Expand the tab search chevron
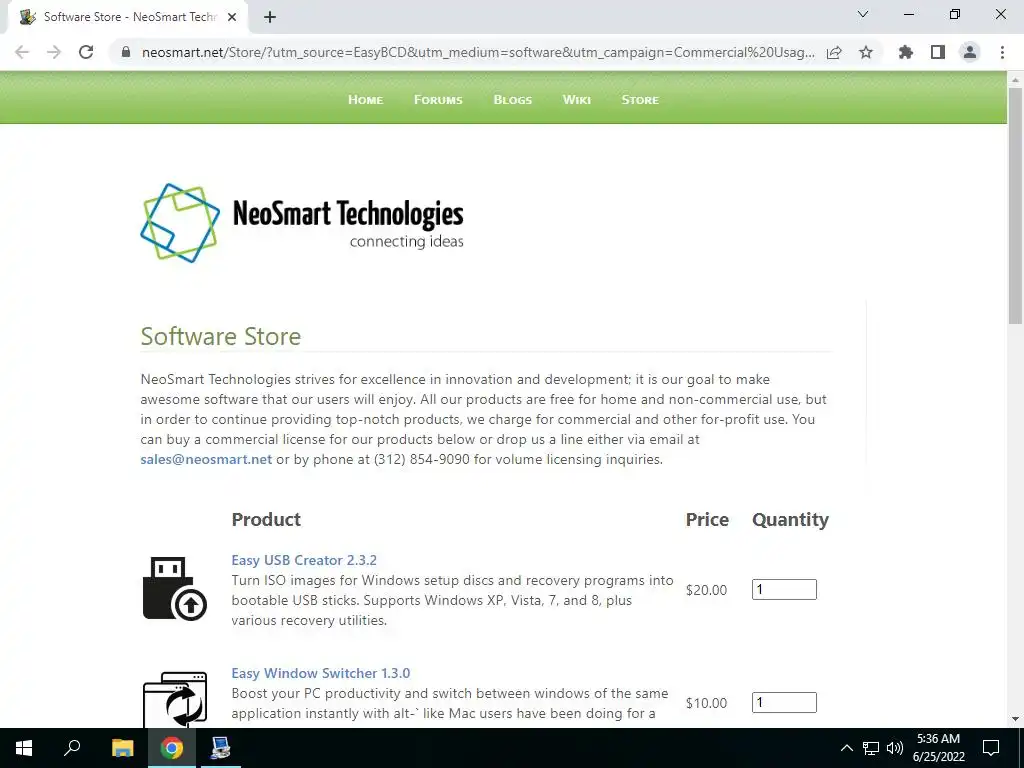 click(863, 14)
